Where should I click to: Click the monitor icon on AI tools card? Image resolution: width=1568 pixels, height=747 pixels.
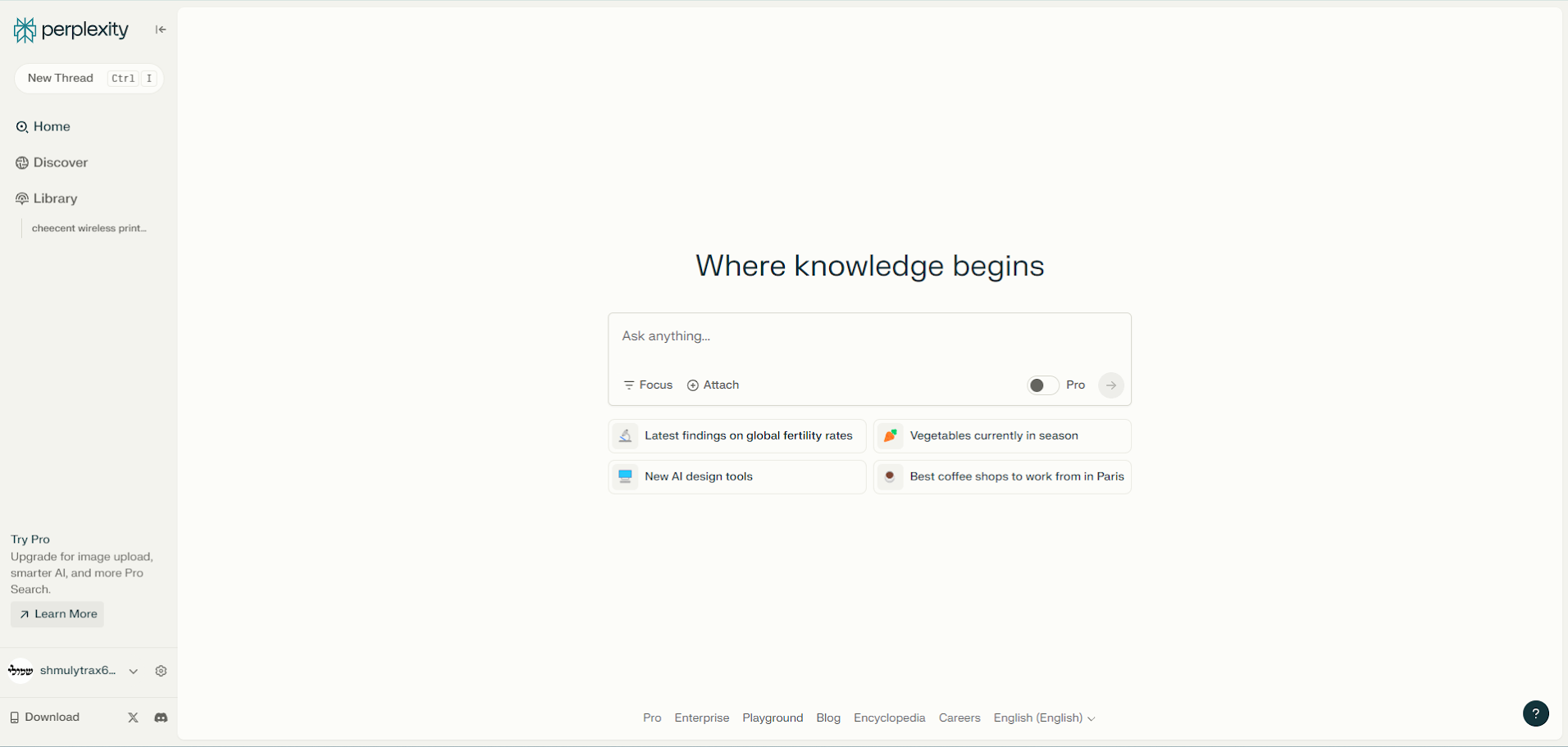(625, 477)
